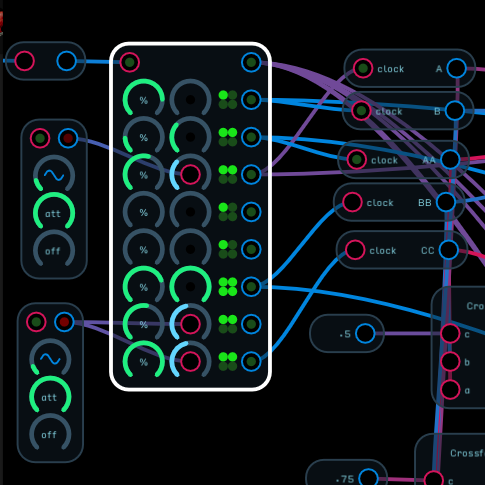Click the four-dot LED grid in the first row
485x485 pixels.
click(228, 100)
